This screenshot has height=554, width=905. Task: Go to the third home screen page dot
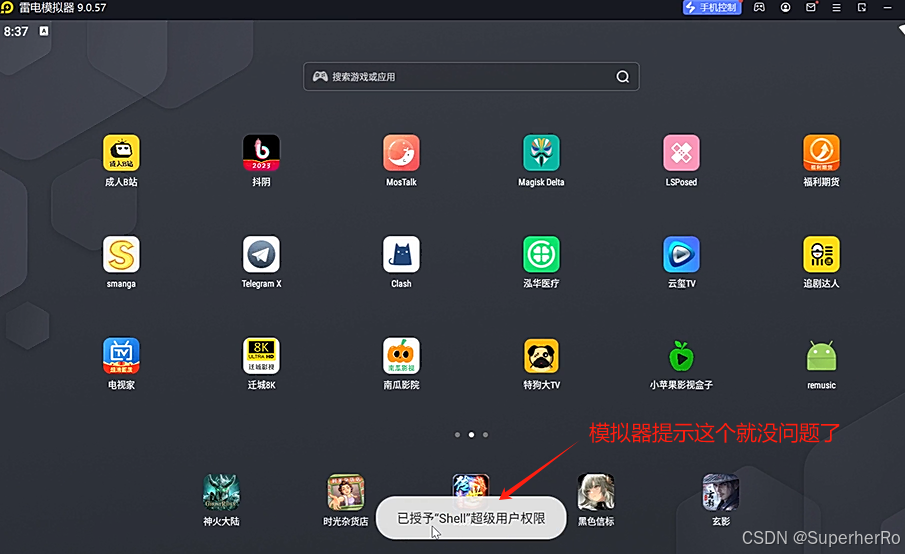pos(485,435)
